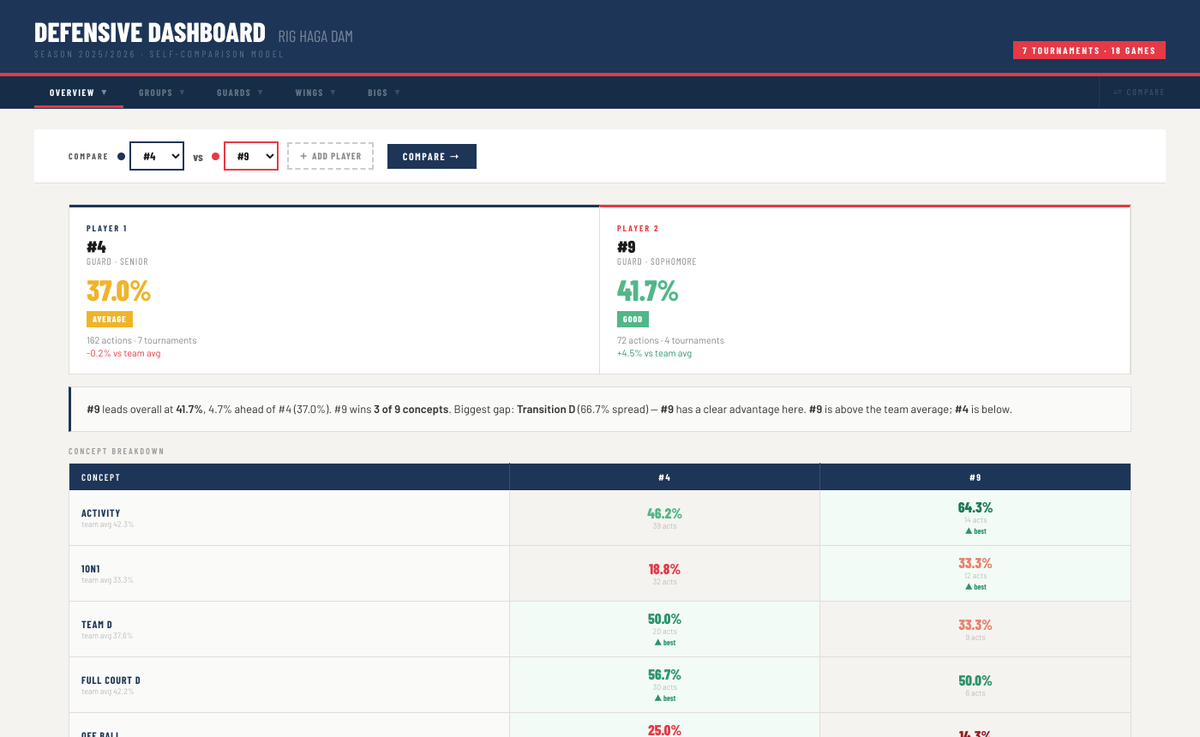Click the Player 2 label
This screenshot has width=1200, height=737.
click(637, 229)
